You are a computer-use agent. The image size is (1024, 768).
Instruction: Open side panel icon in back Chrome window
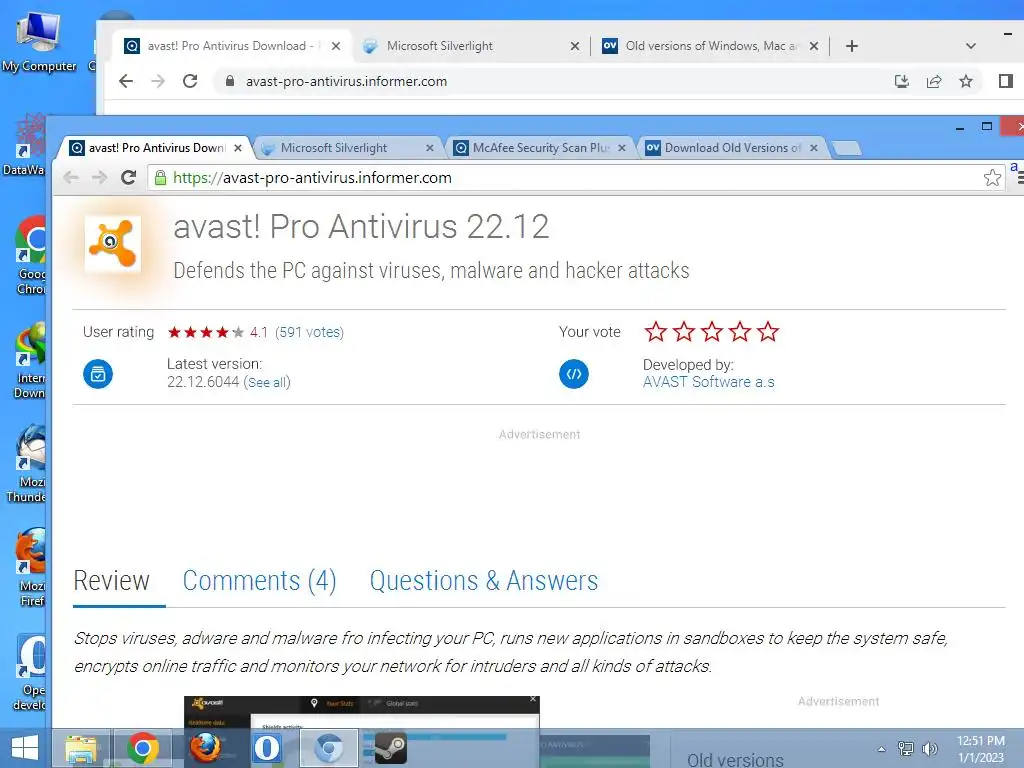pos(1006,81)
